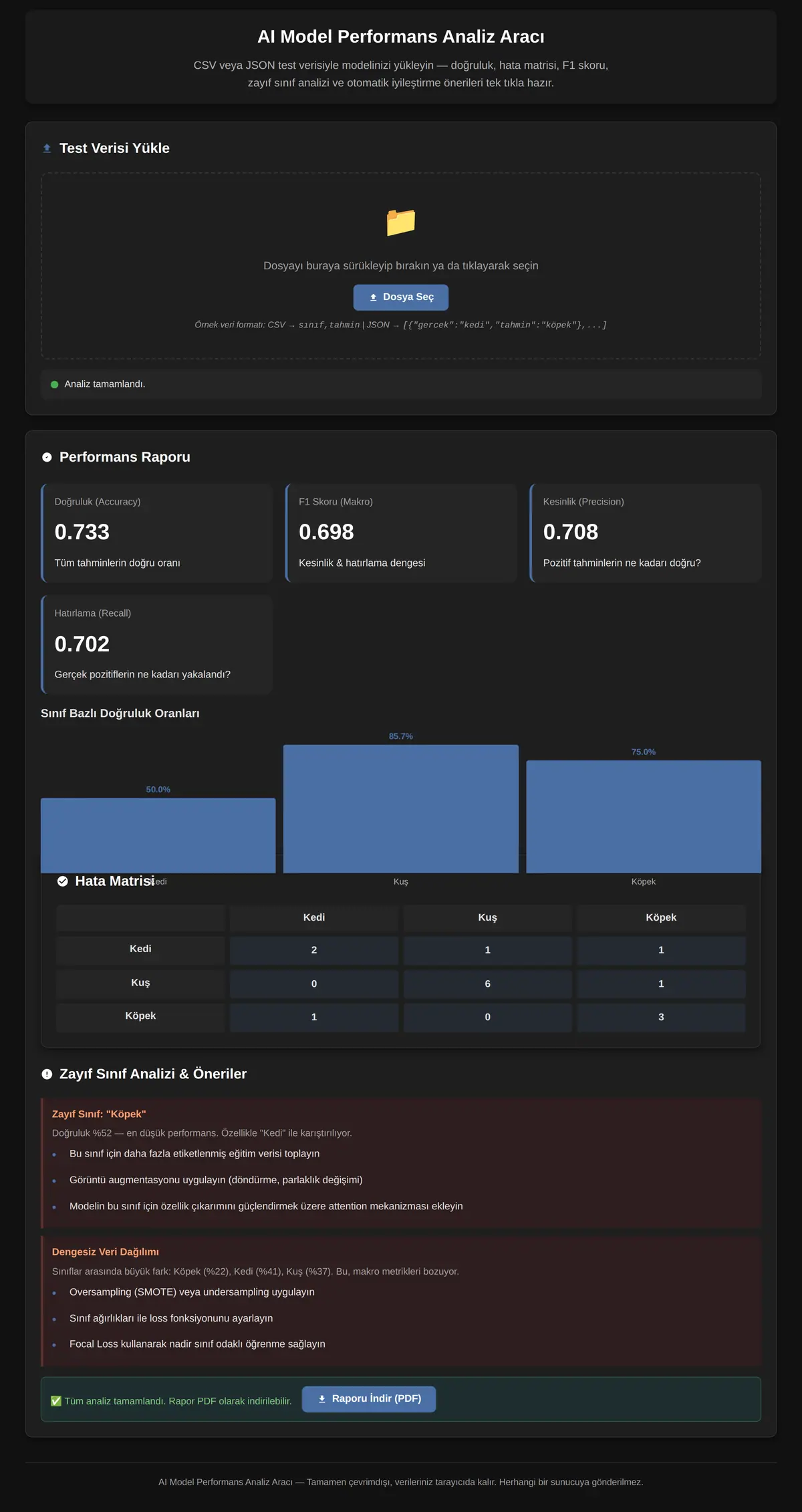The image size is (802, 1512).
Task: Click the F1 Skoru (Makro) 0.698 card
Action: tap(401, 533)
